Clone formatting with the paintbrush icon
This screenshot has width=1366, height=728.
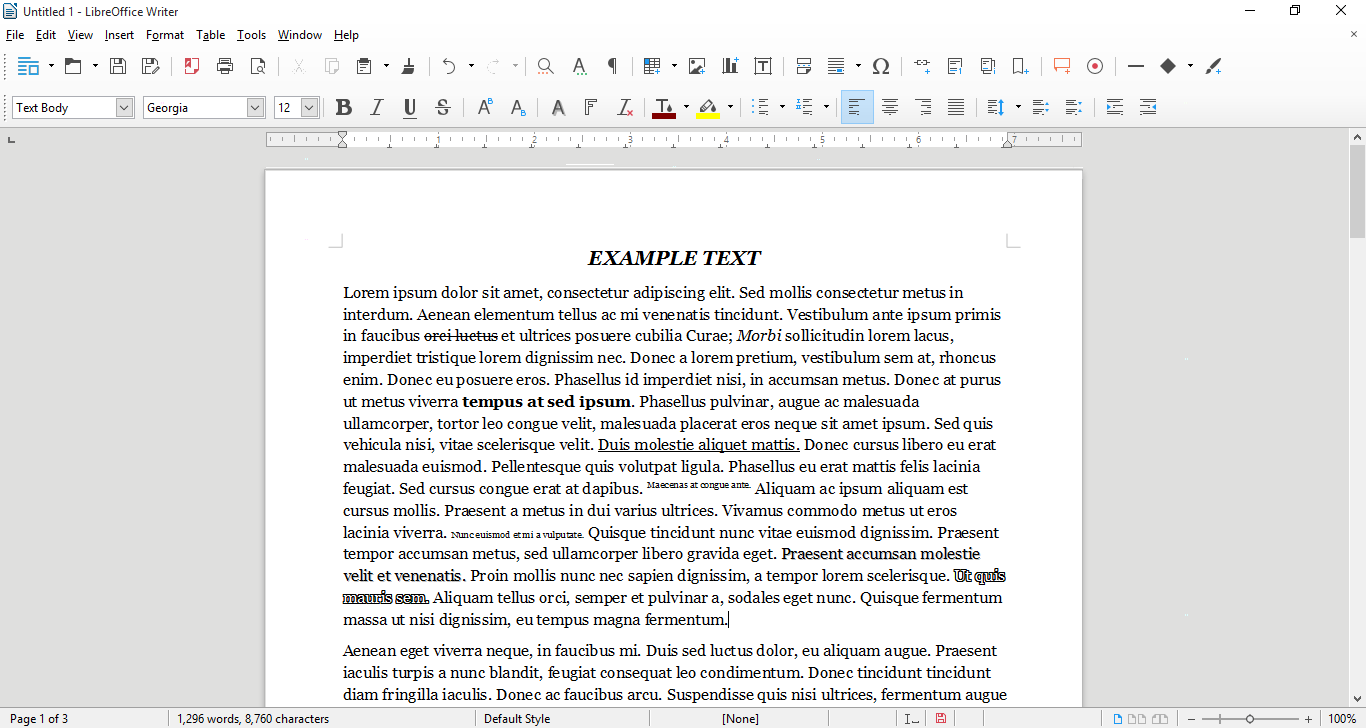click(409, 66)
